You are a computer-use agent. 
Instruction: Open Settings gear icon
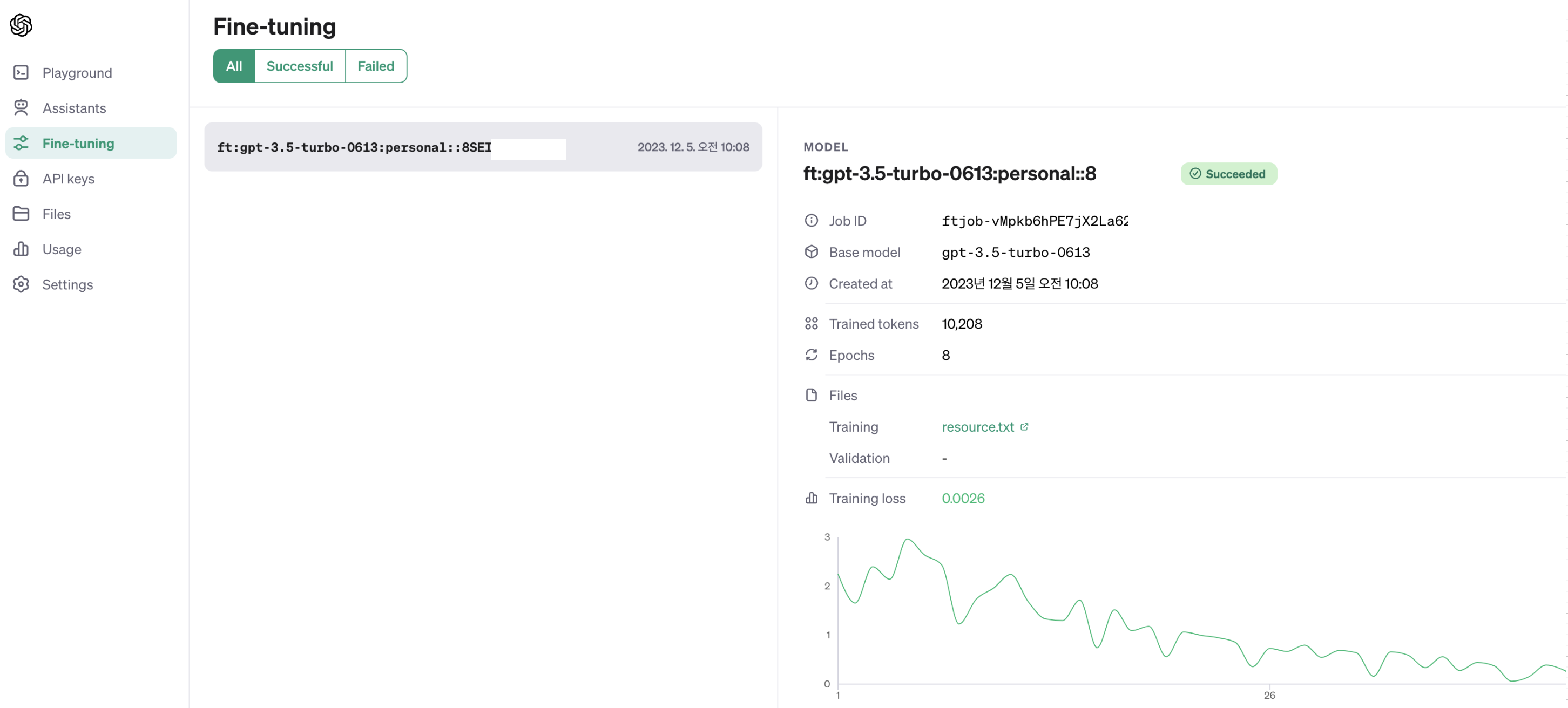[x=21, y=284]
